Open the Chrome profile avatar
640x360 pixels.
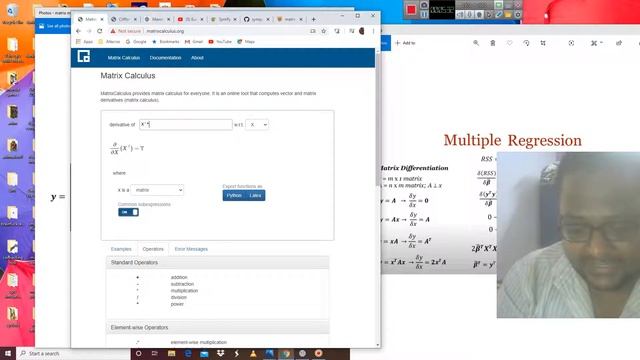coord(362,31)
